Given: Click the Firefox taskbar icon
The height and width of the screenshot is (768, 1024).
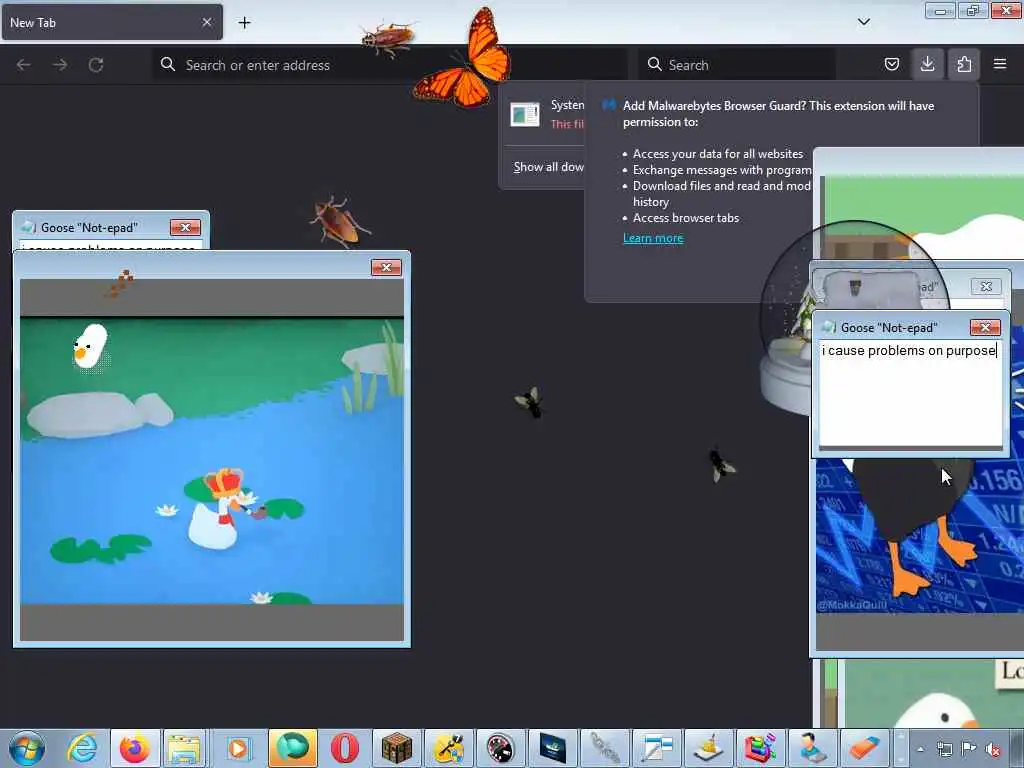Looking at the screenshot, I should click(x=135, y=748).
